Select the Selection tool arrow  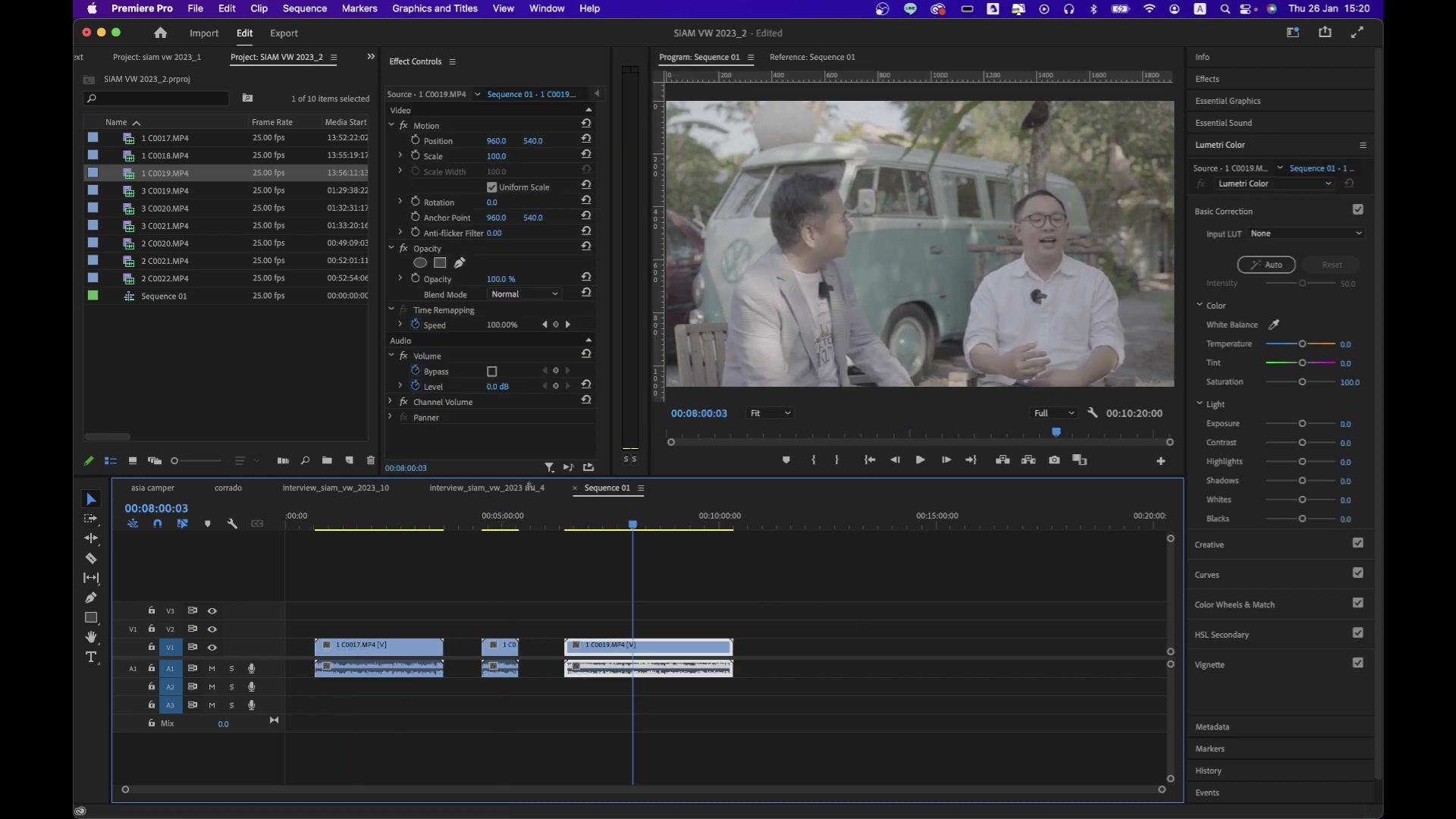(x=91, y=499)
